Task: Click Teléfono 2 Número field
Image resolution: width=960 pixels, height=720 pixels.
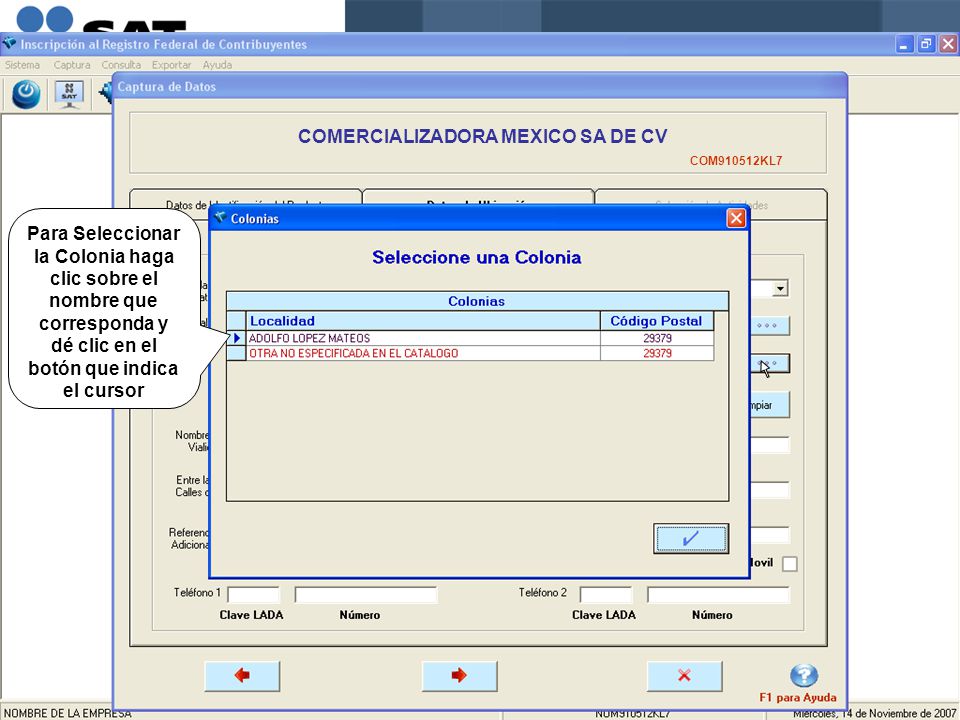Action: [x=718, y=594]
